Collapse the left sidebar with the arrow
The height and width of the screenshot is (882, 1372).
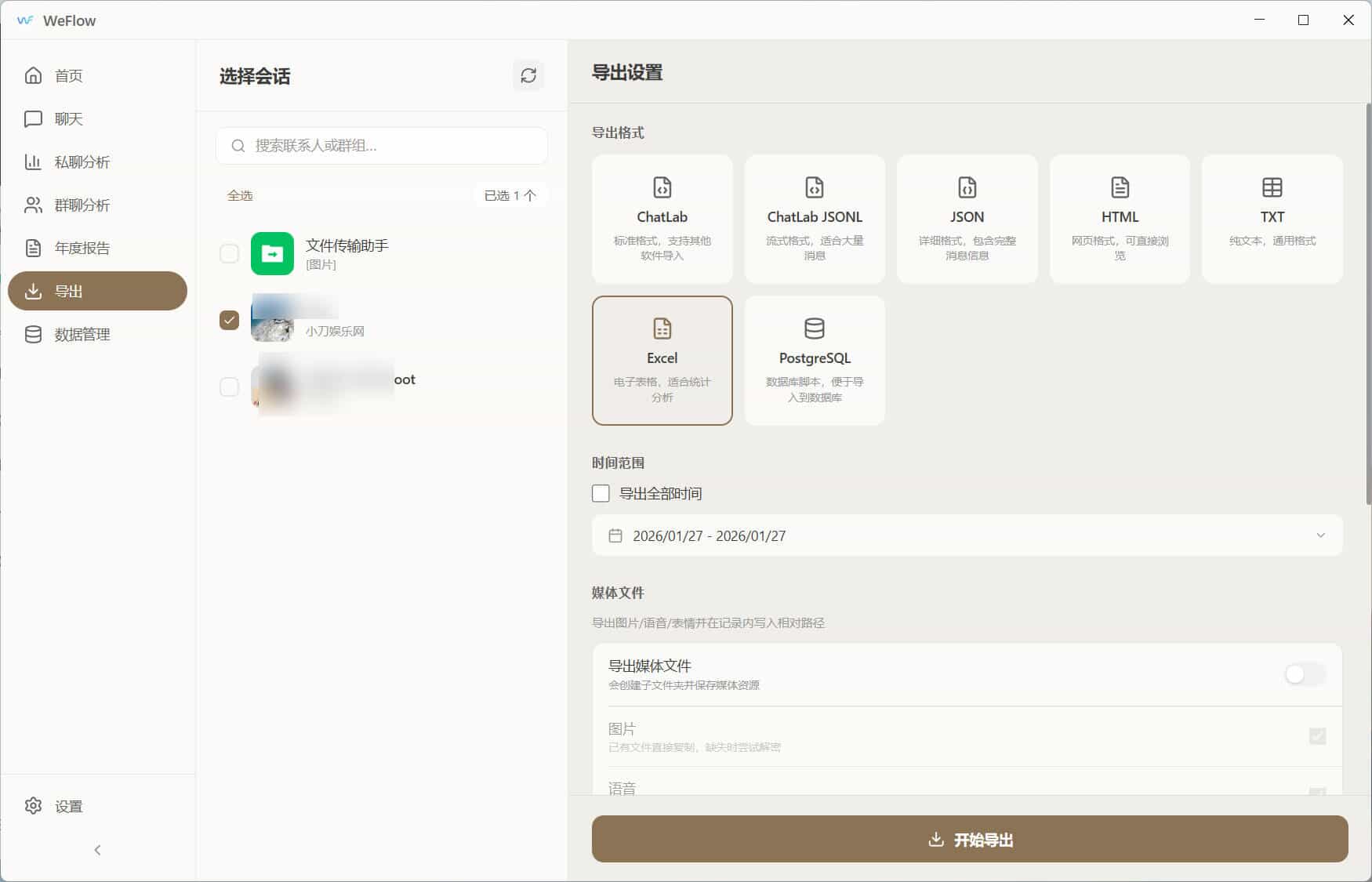point(97,850)
